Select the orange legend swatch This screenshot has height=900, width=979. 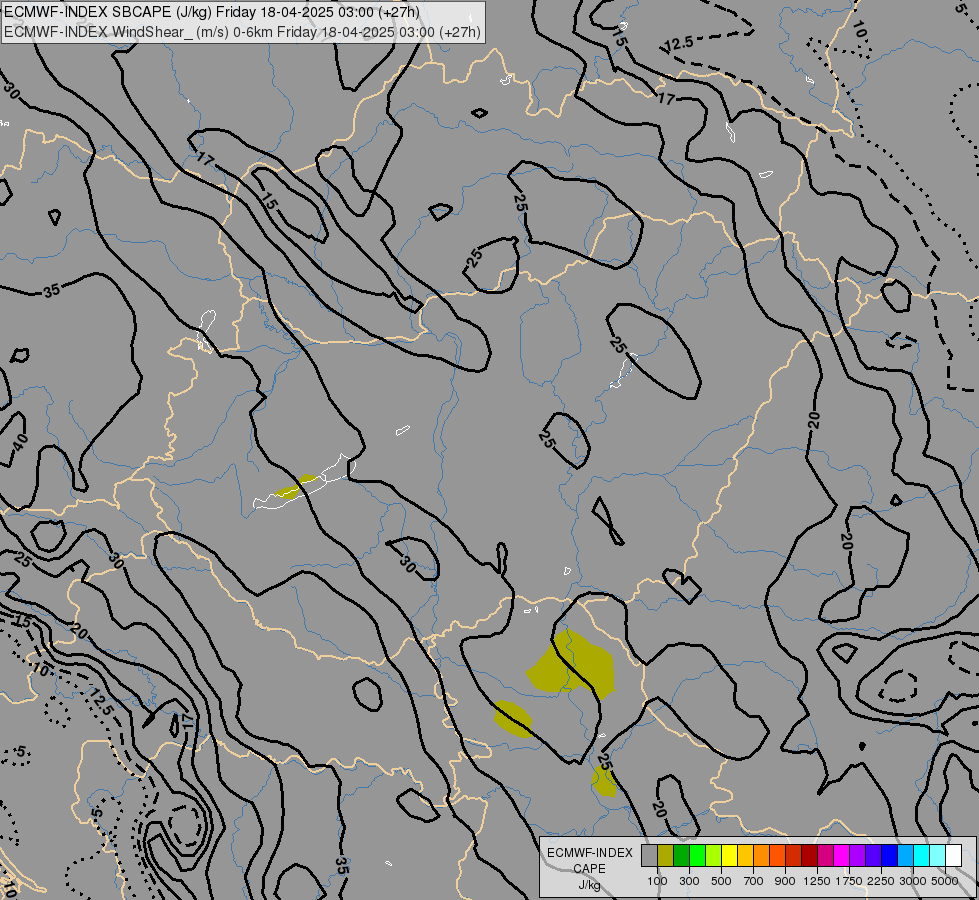[761, 856]
